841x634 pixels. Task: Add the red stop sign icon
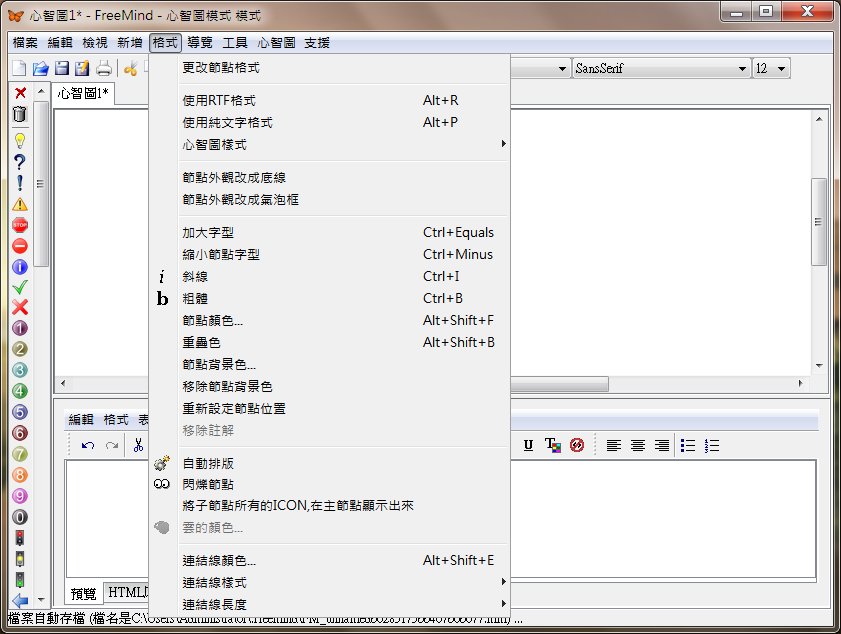pos(20,225)
